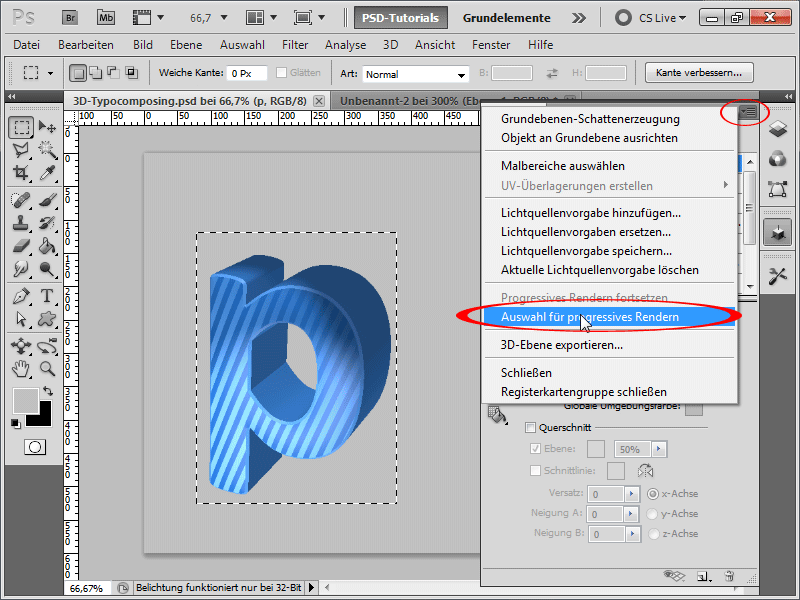Select the x-Achse radio button
The image size is (800, 600).
click(653, 494)
